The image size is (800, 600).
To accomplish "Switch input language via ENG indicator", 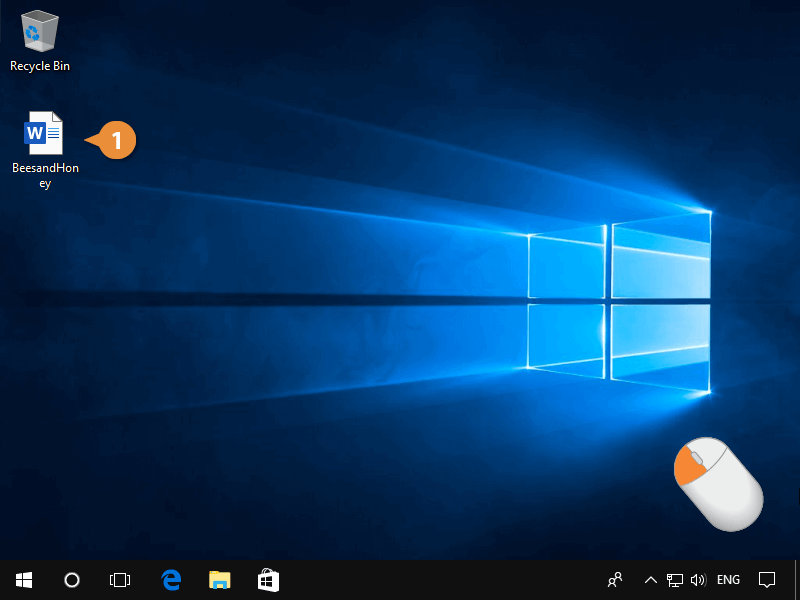I will (x=729, y=580).
